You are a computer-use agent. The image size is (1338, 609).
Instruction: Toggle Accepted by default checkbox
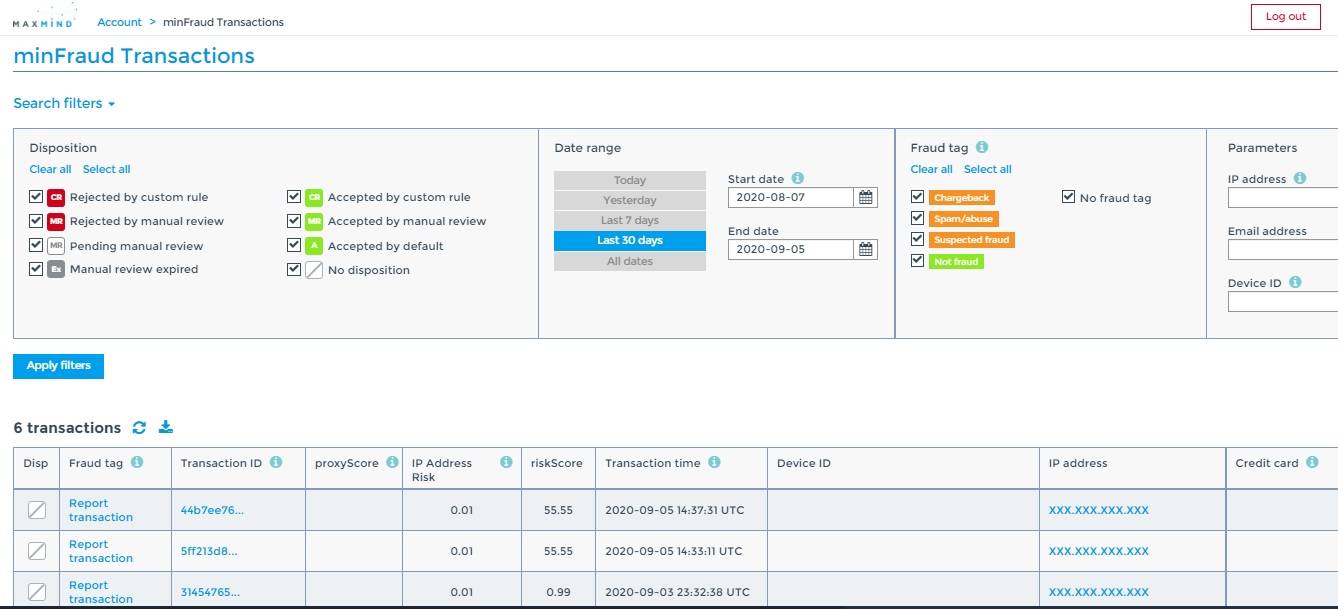294,245
